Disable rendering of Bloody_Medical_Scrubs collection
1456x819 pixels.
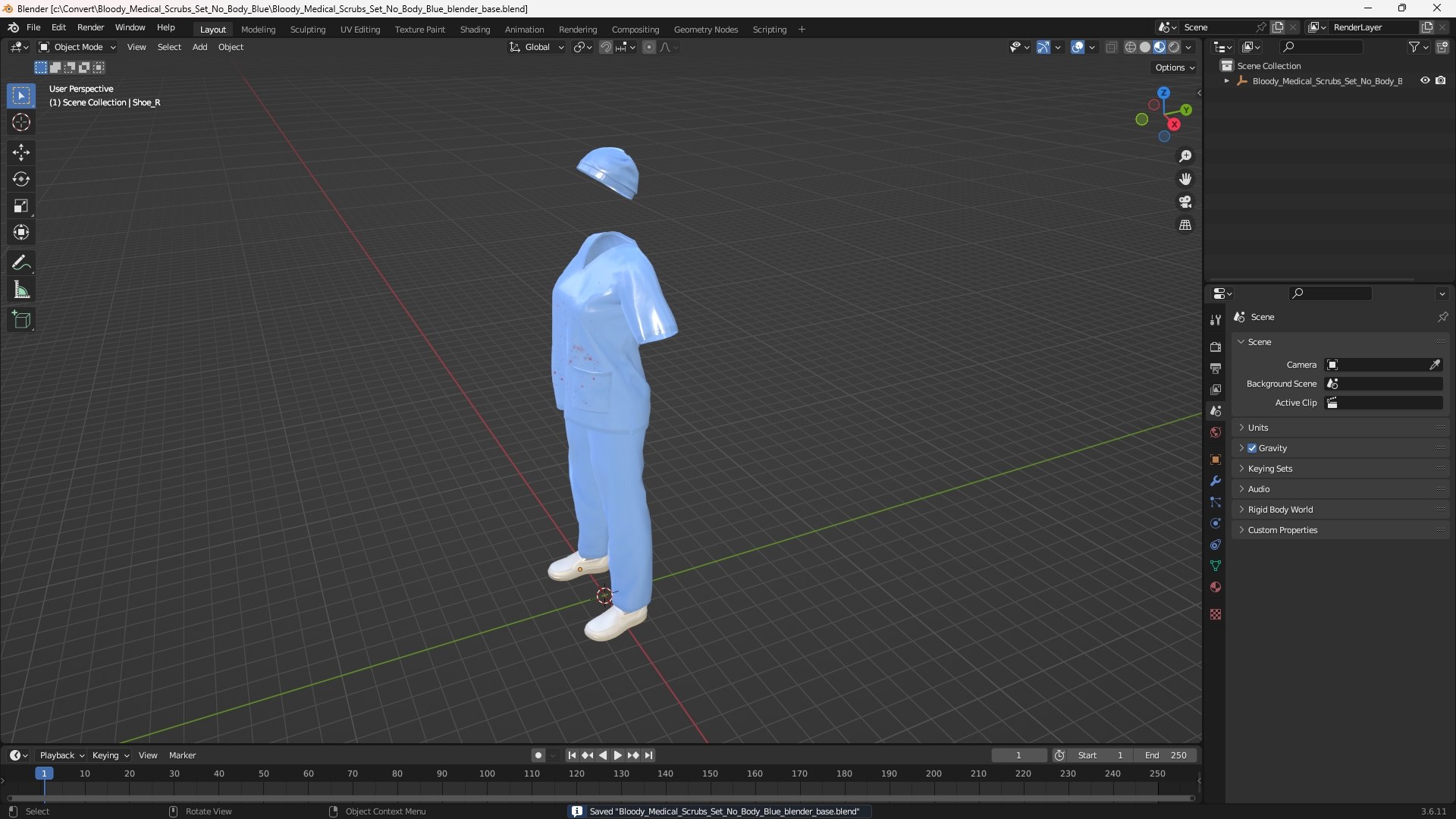1441,80
